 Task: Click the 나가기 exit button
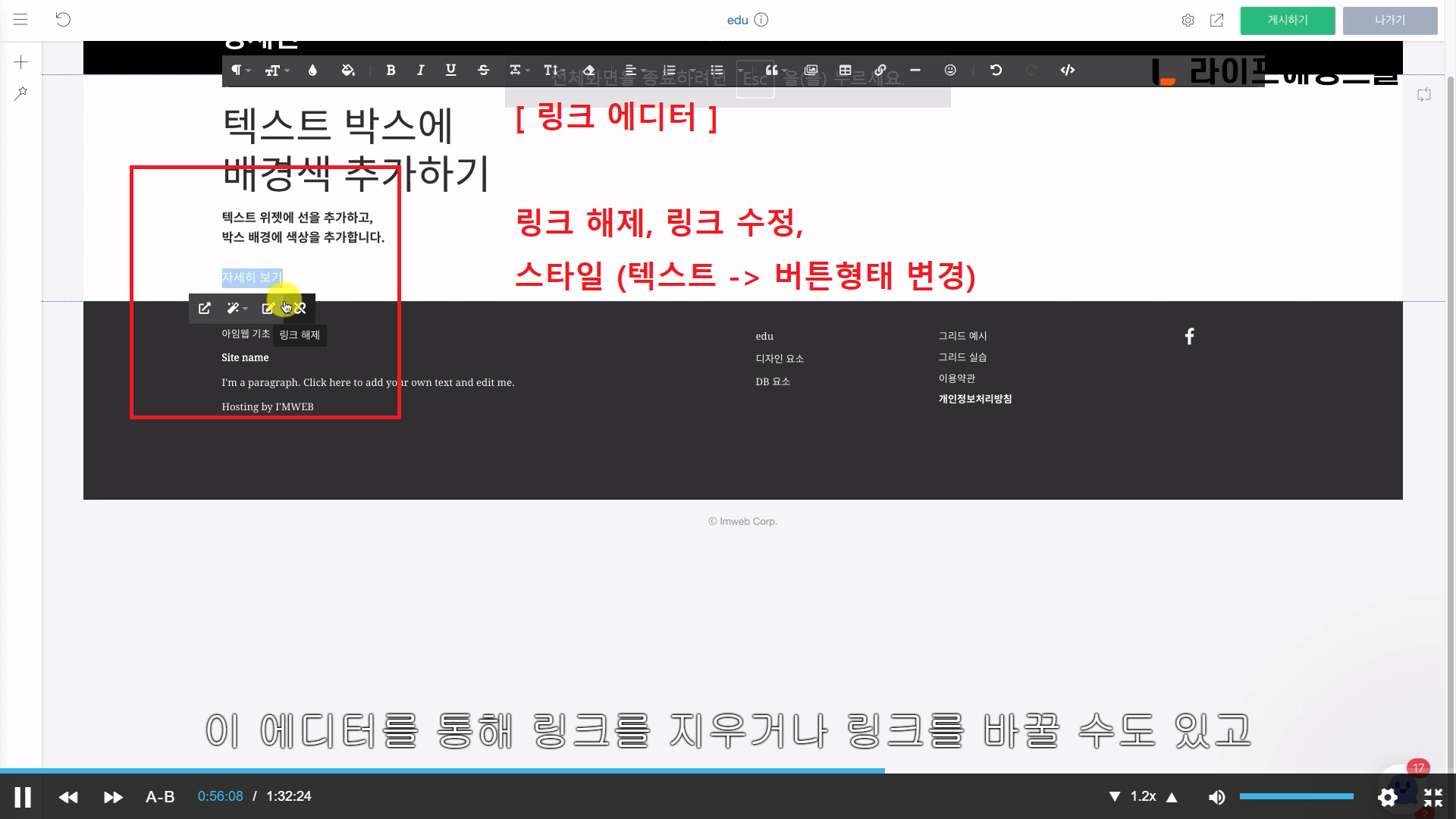[x=1389, y=20]
